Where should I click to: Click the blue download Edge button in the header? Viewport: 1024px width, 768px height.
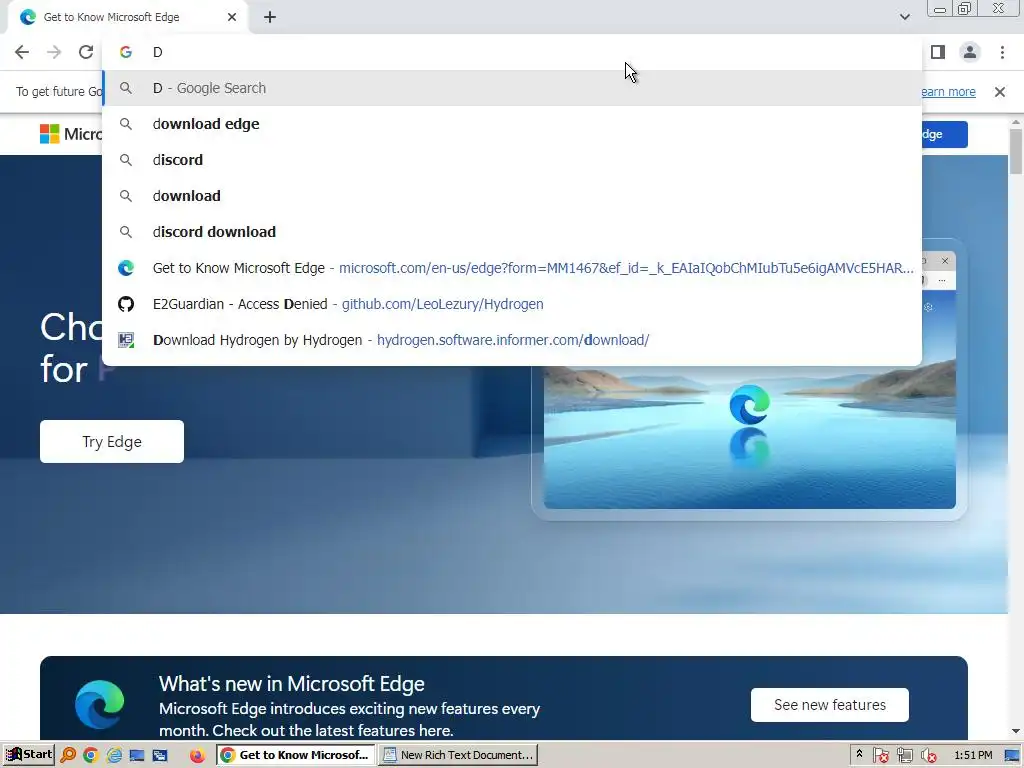click(x=944, y=135)
